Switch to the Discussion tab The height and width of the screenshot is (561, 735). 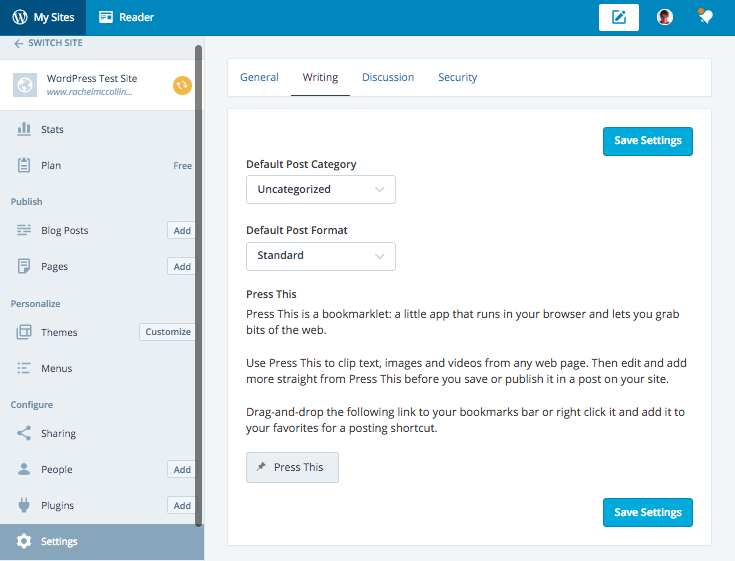click(388, 77)
